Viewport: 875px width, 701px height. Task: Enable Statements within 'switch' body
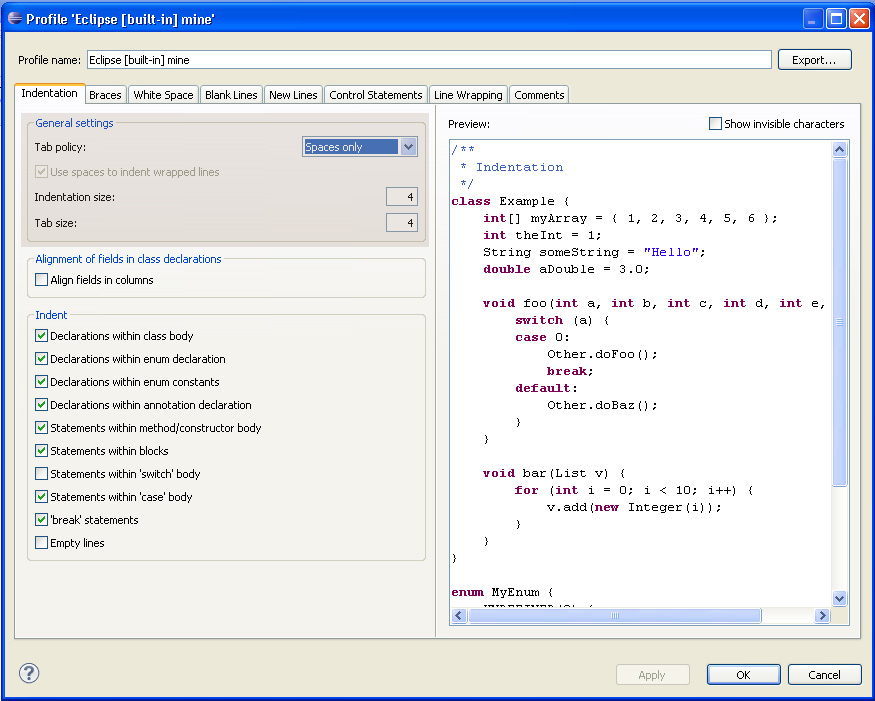click(42, 474)
